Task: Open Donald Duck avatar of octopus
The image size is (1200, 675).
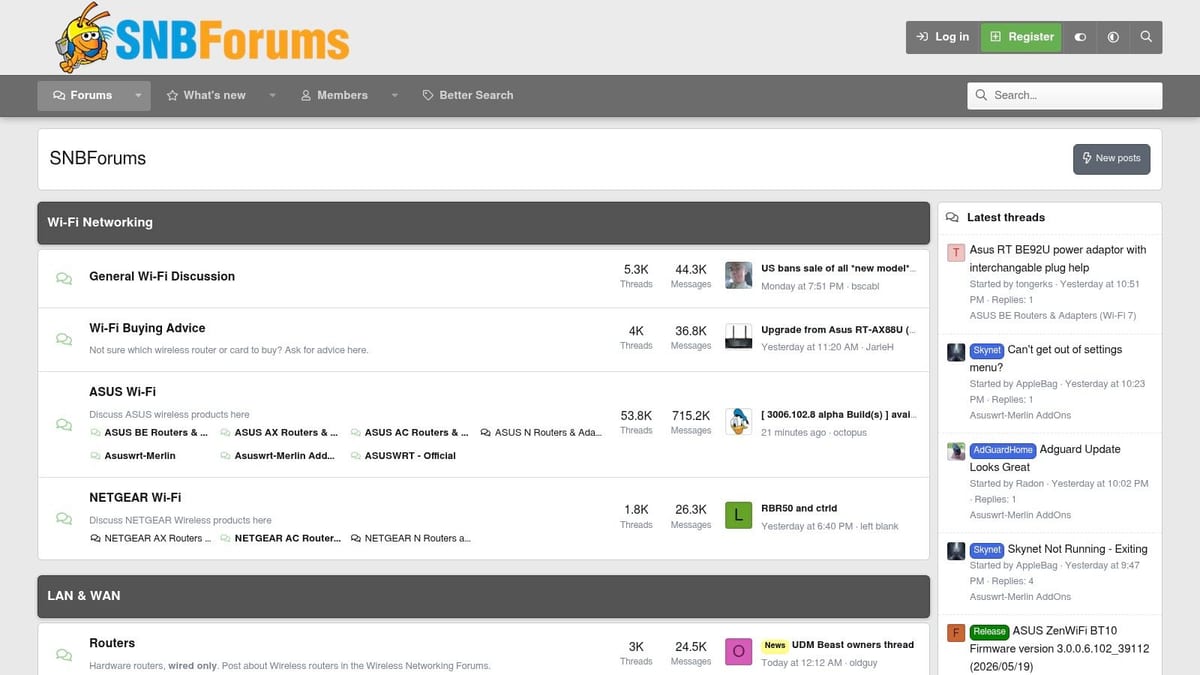Action: tap(738, 422)
